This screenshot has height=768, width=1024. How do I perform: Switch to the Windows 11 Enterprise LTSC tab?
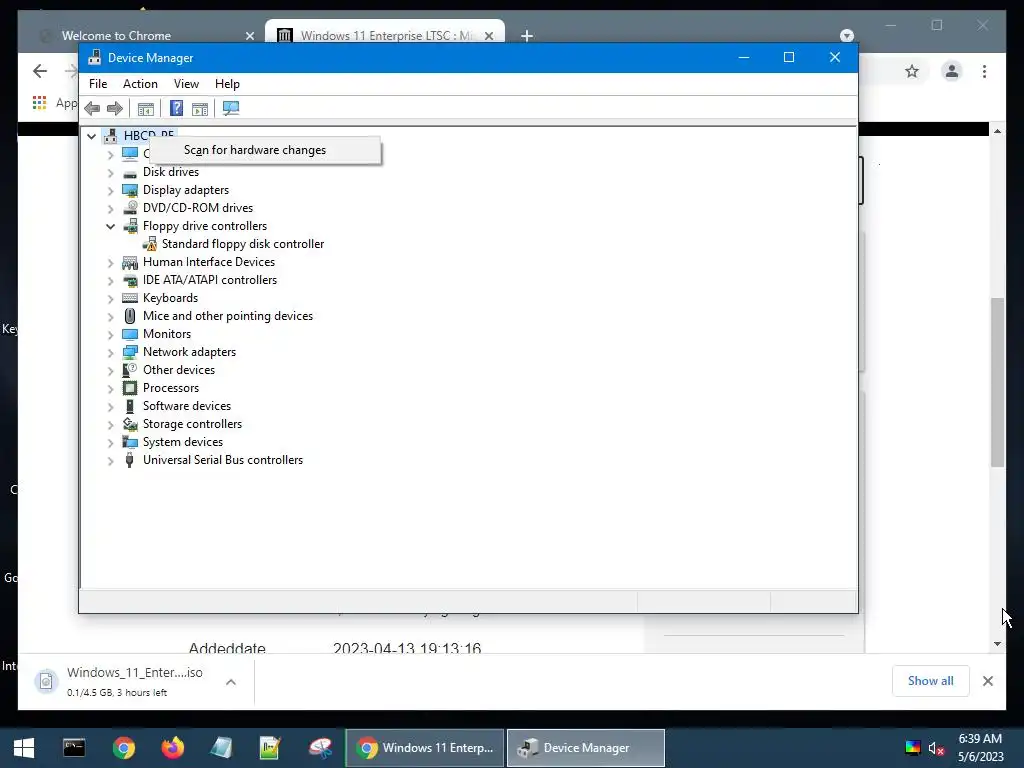(x=385, y=35)
